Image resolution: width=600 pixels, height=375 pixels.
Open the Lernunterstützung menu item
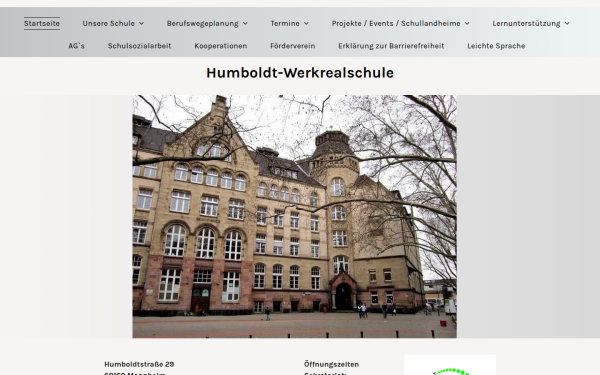tap(526, 23)
